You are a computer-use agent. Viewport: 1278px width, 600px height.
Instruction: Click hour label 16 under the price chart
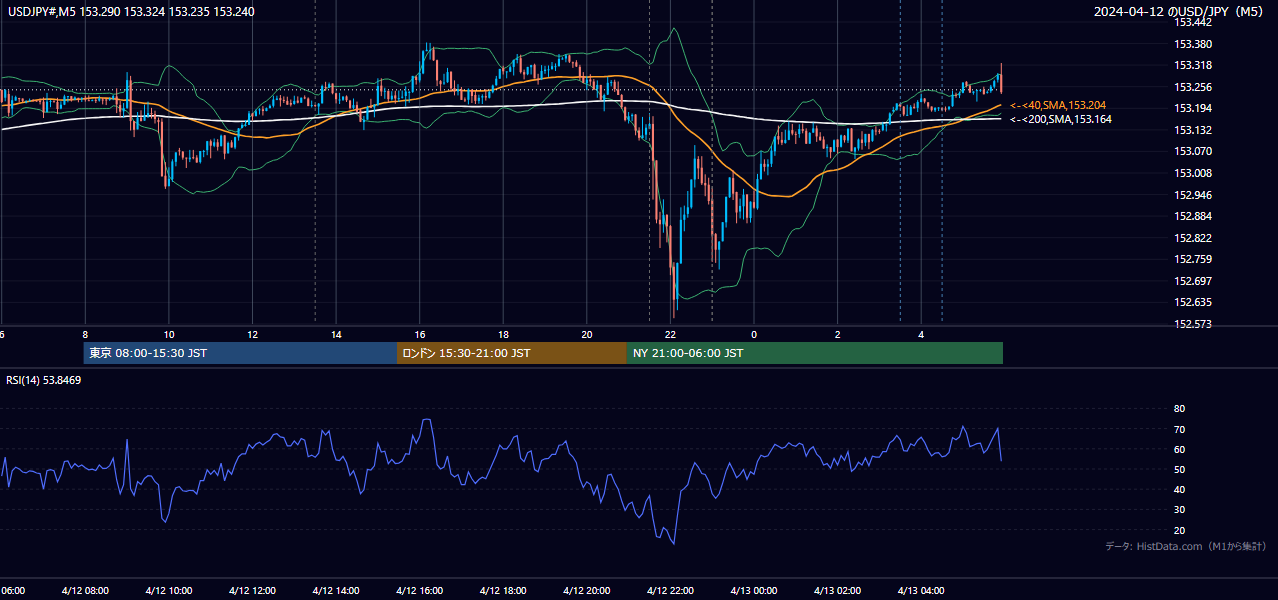coord(420,335)
